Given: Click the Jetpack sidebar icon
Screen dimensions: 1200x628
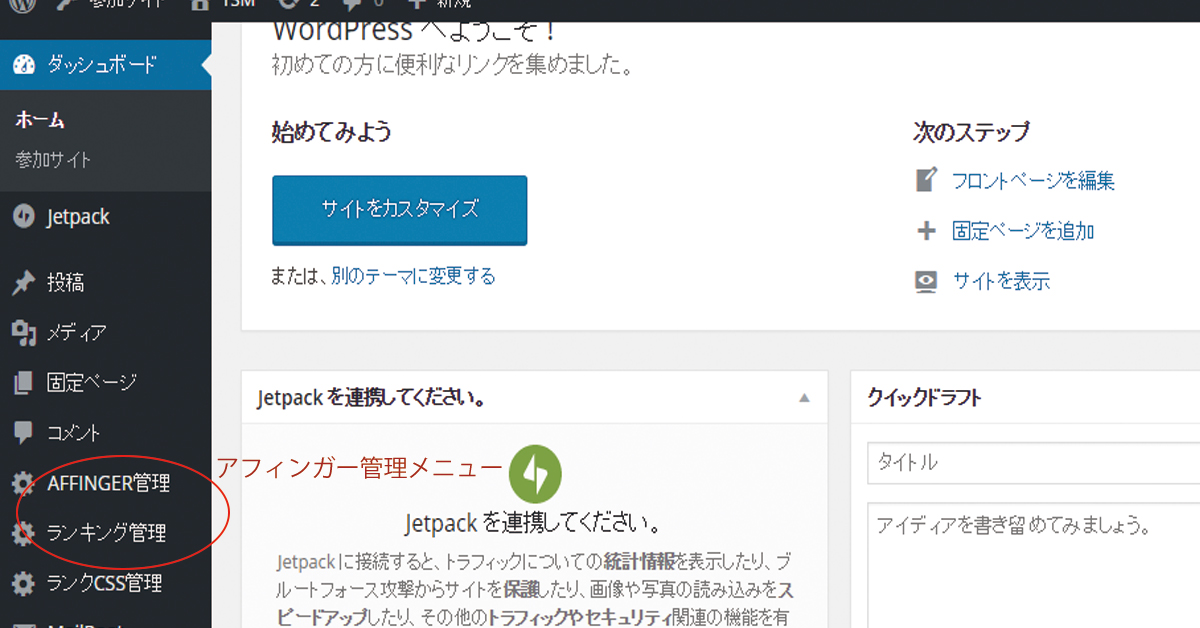Looking at the screenshot, I should (25, 215).
